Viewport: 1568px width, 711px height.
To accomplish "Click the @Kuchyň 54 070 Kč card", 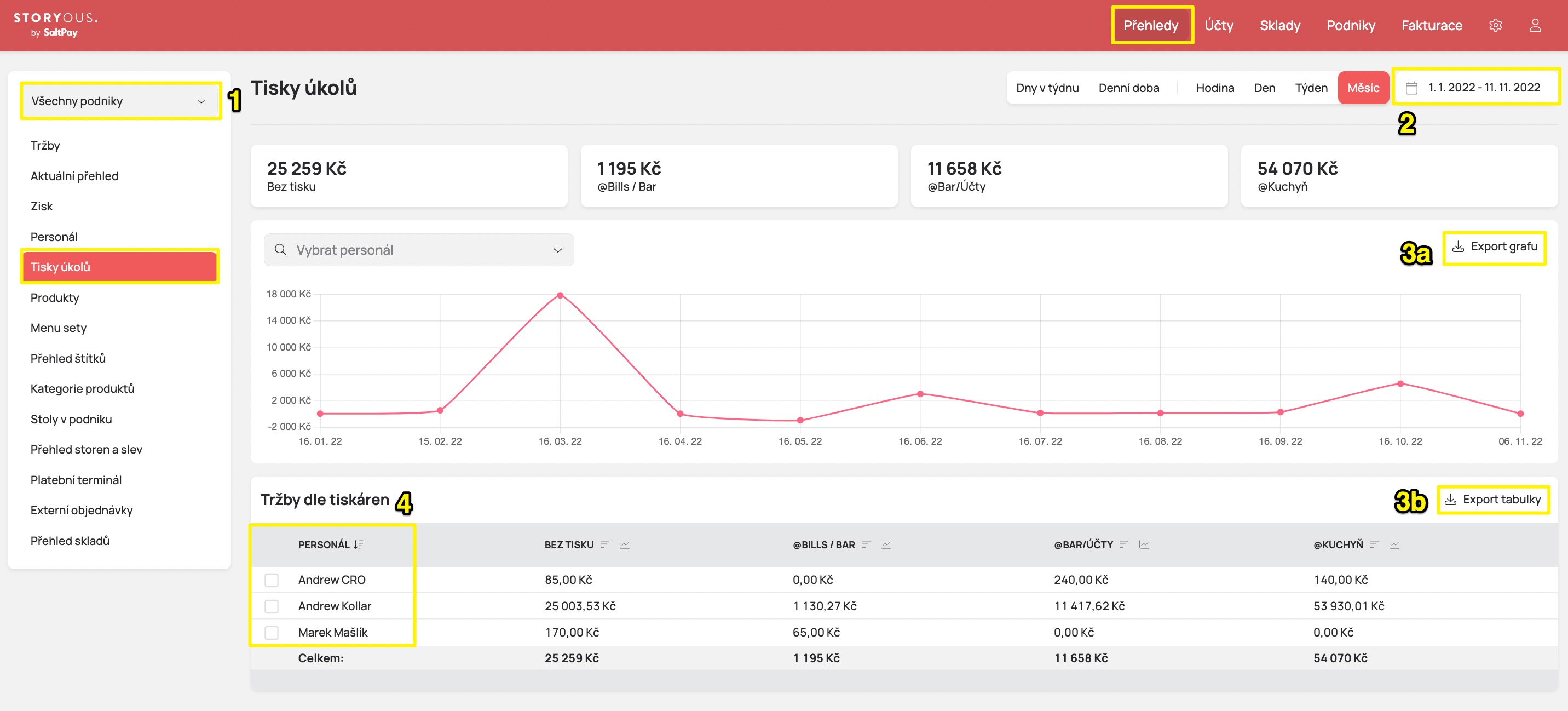I will pos(1399,176).
